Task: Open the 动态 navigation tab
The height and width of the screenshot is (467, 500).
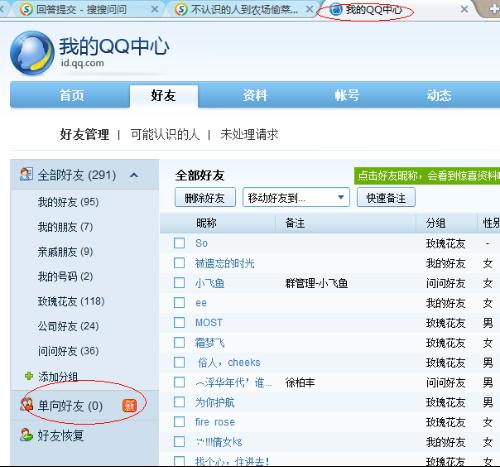Action: pyautogui.click(x=439, y=95)
